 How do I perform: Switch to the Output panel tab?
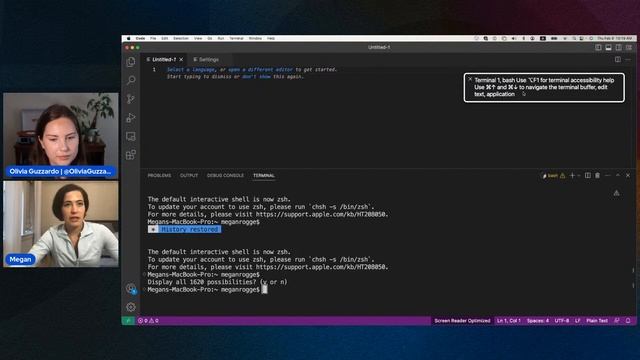(189, 176)
